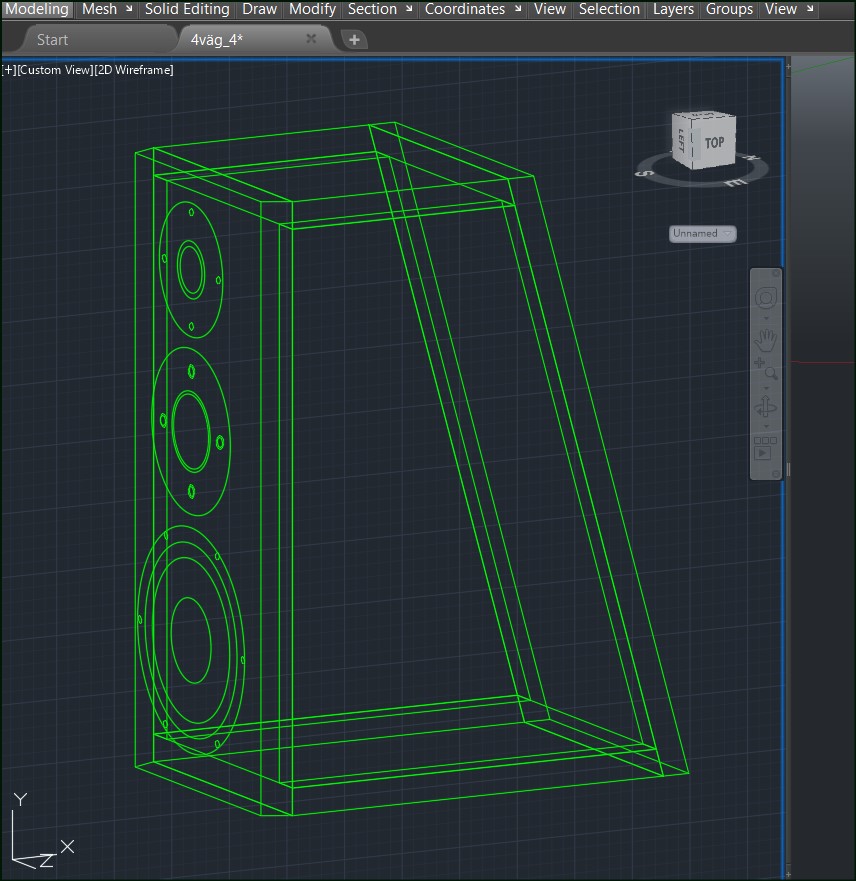Expand the zoom options arrow

(766, 388)
